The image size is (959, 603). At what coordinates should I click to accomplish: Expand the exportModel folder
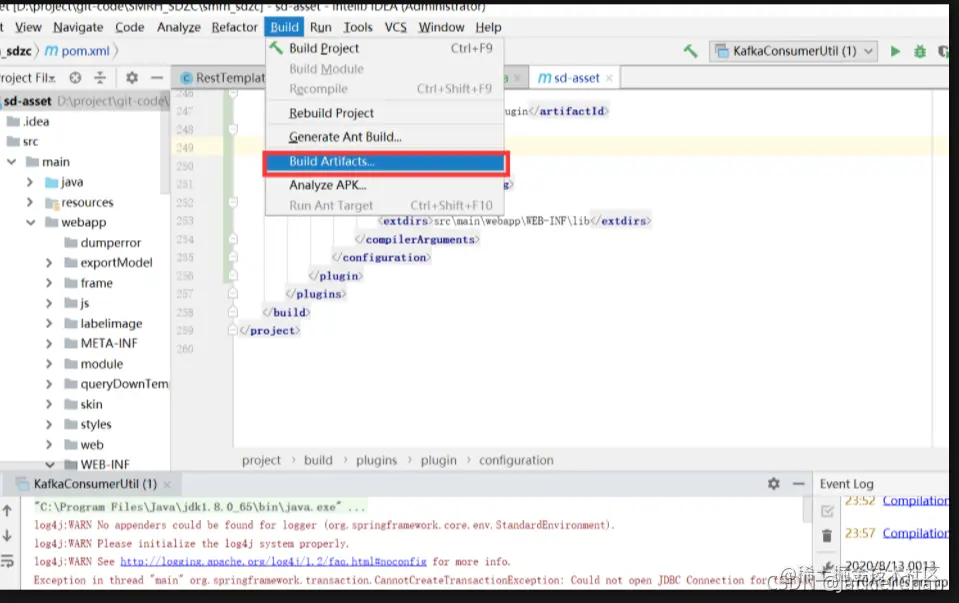click(49, 263)
